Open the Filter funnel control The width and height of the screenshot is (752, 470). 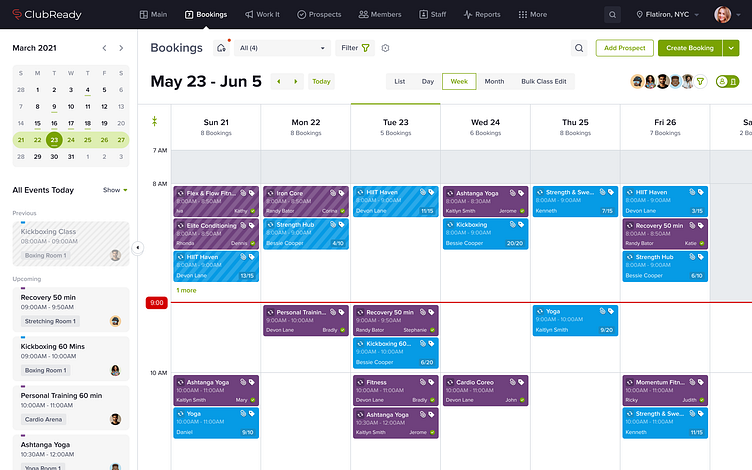click(x=355, y=48)
